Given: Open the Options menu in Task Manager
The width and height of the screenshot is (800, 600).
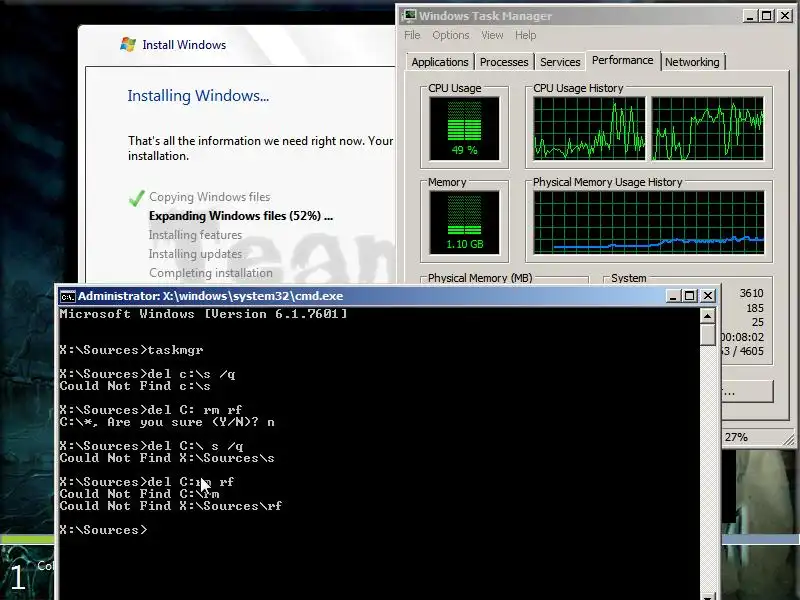Looking at the screenshot, I should 451,35.
